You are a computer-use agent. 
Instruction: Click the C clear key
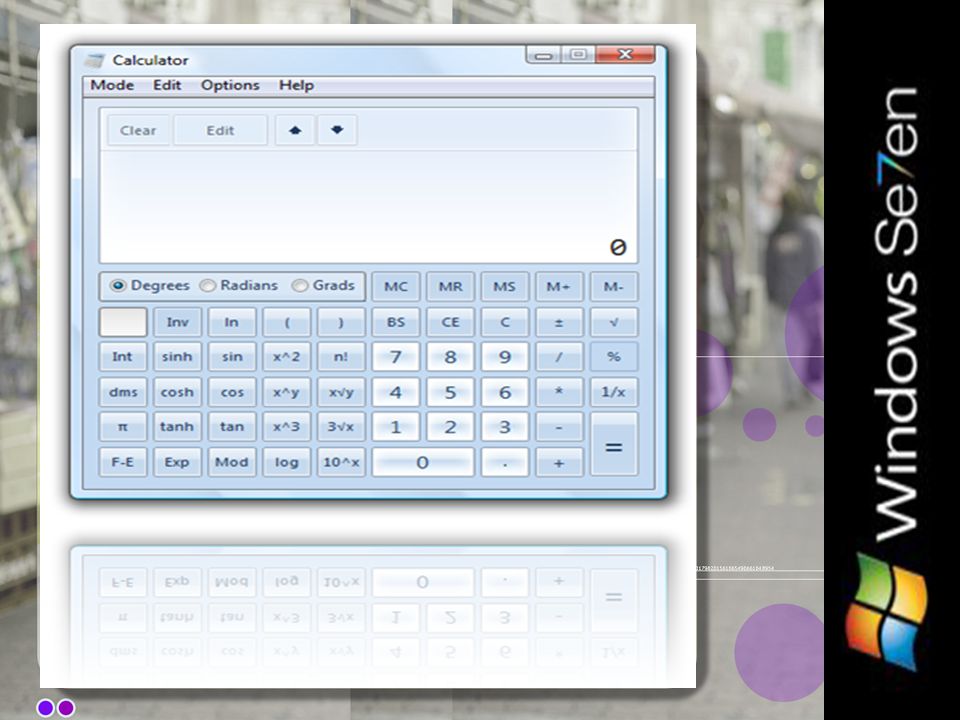point(504,322)
